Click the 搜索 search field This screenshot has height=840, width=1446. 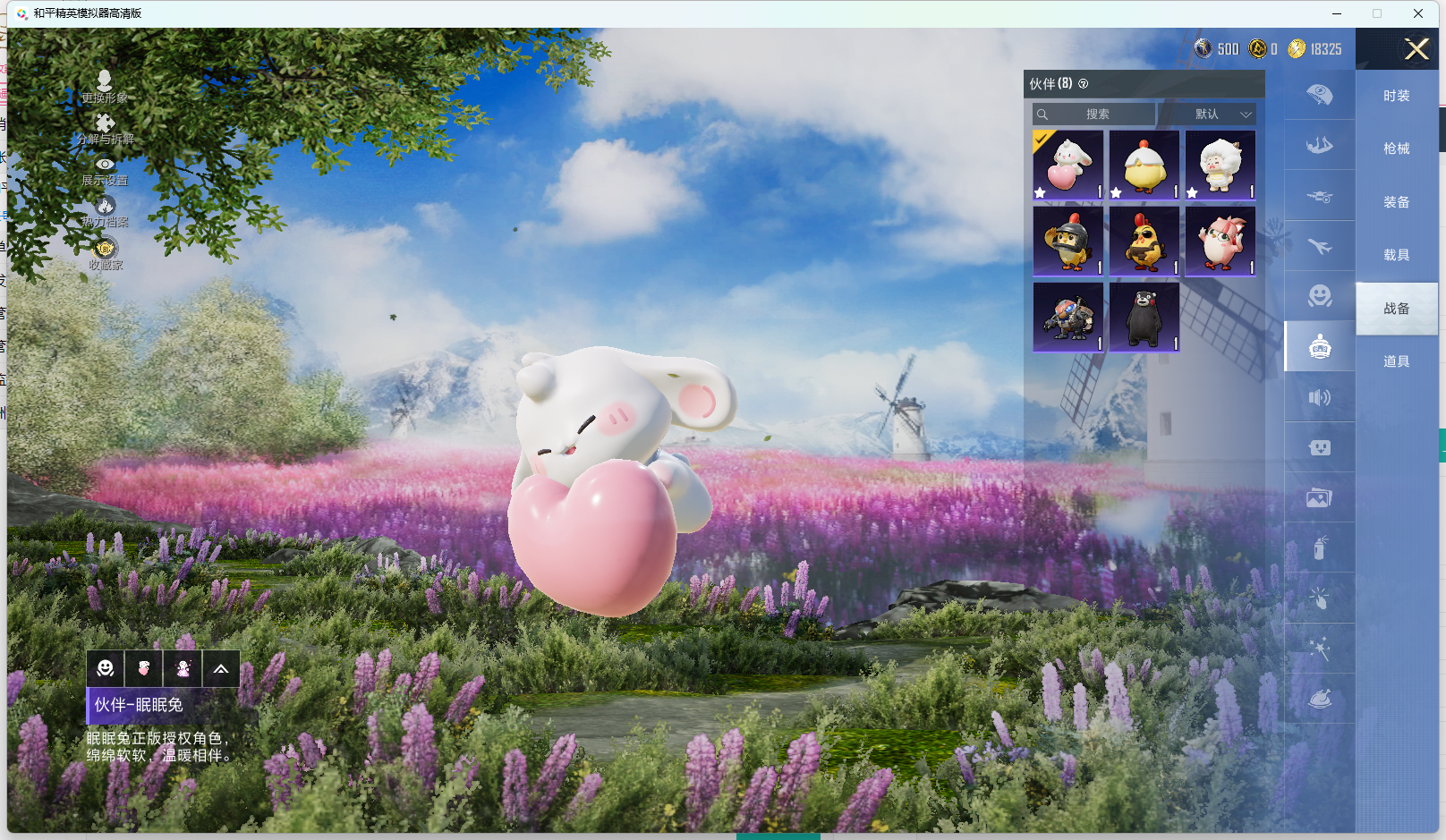tap(1094, 115)
